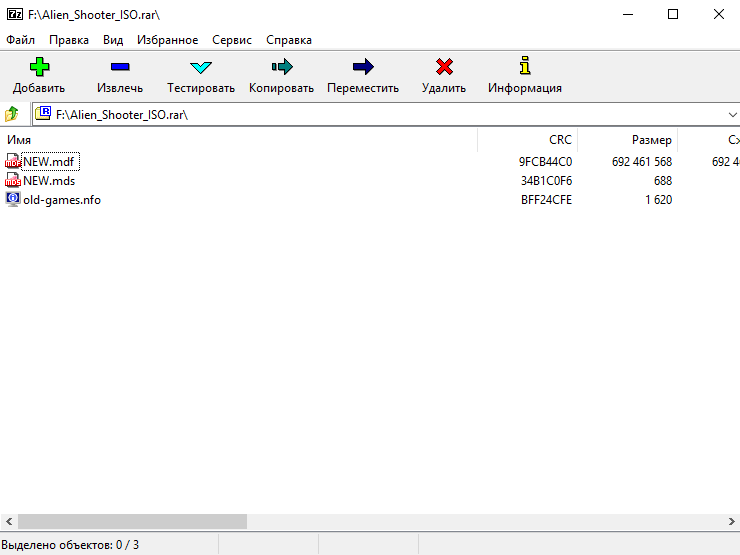Image resolution: width=740 pixels, height=555 pixels.
Task: Sort by Размер column header
Action: [628, 140]
